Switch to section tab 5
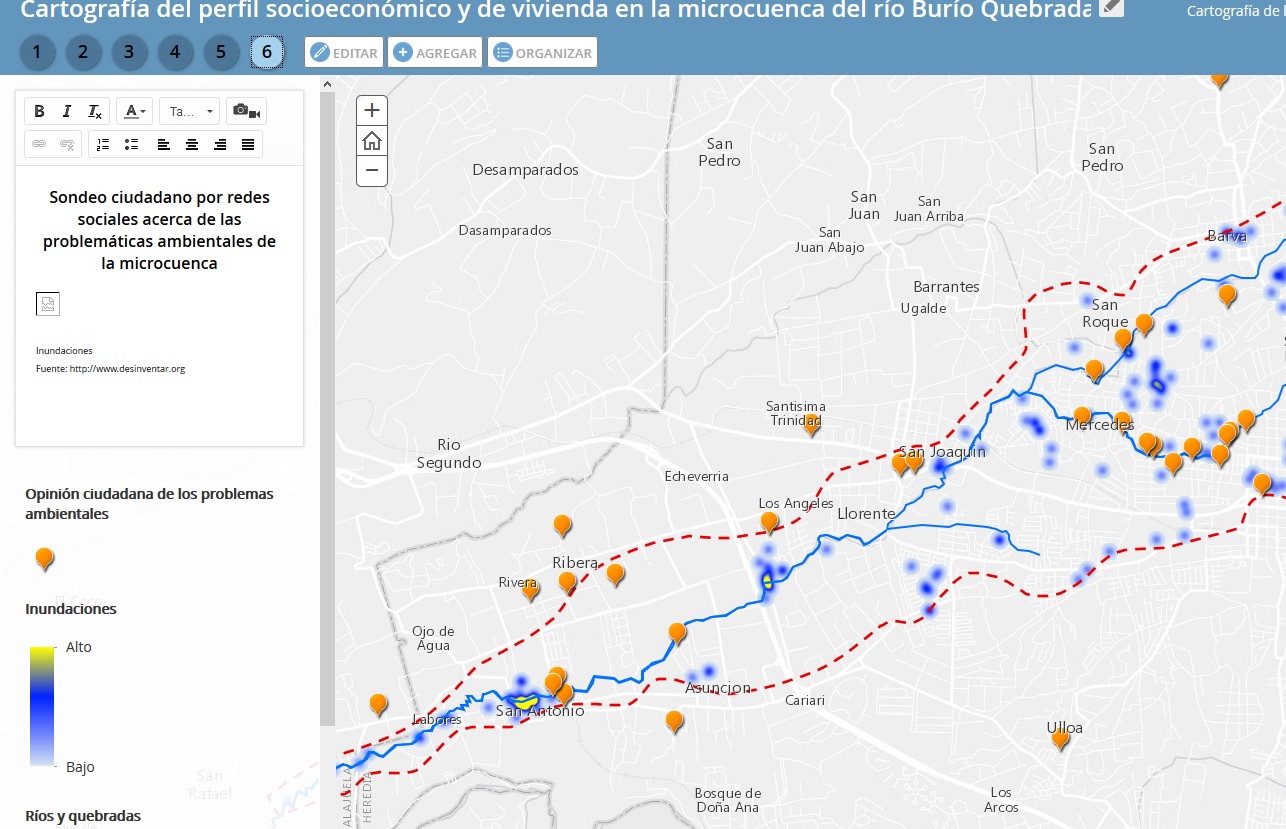1286x829 pixels. pos(221,52)
